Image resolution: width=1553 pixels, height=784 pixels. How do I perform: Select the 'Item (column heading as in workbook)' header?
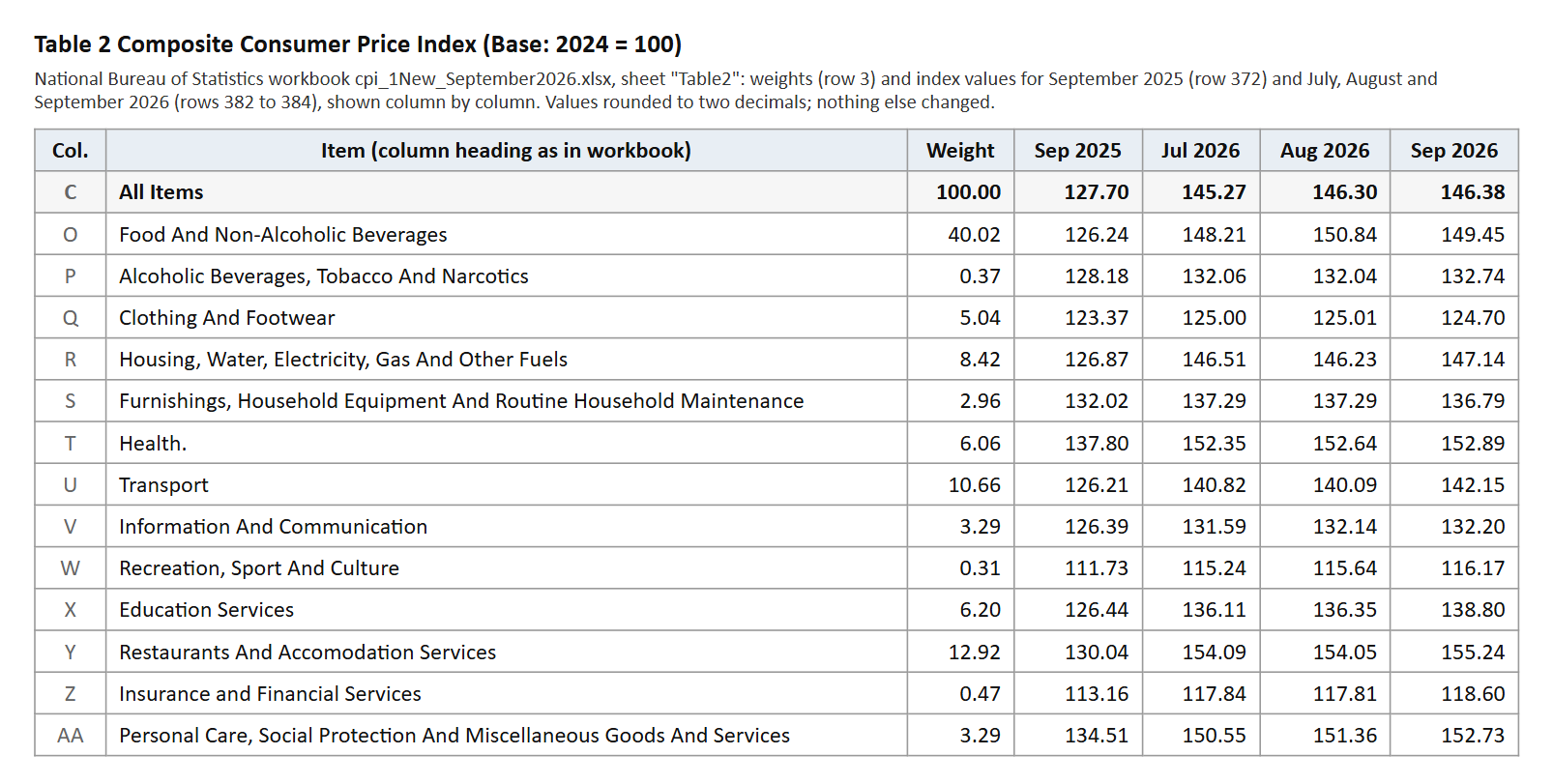tap(506, 151)
